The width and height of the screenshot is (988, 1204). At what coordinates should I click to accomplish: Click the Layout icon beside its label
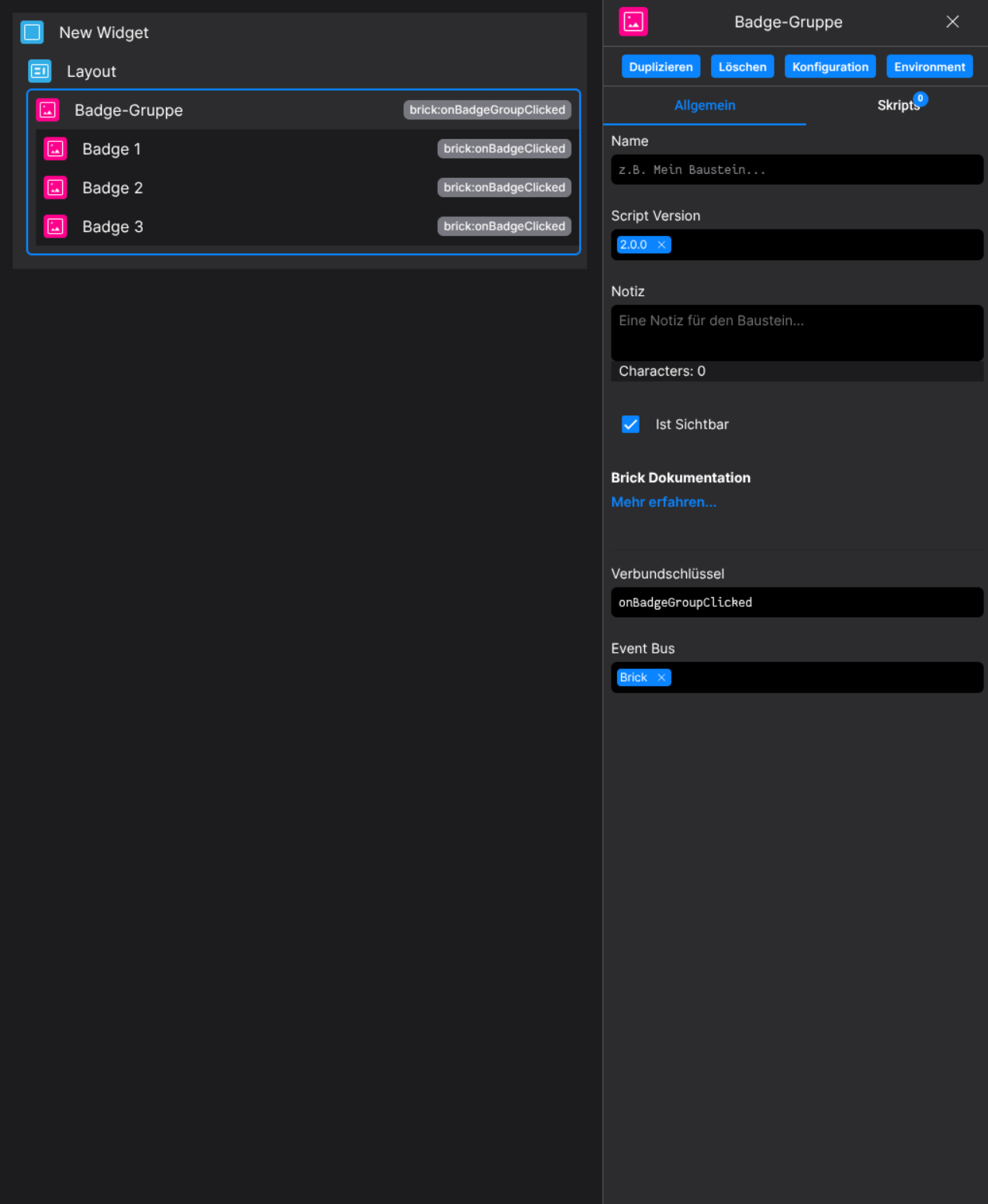(x=40, y=71)
